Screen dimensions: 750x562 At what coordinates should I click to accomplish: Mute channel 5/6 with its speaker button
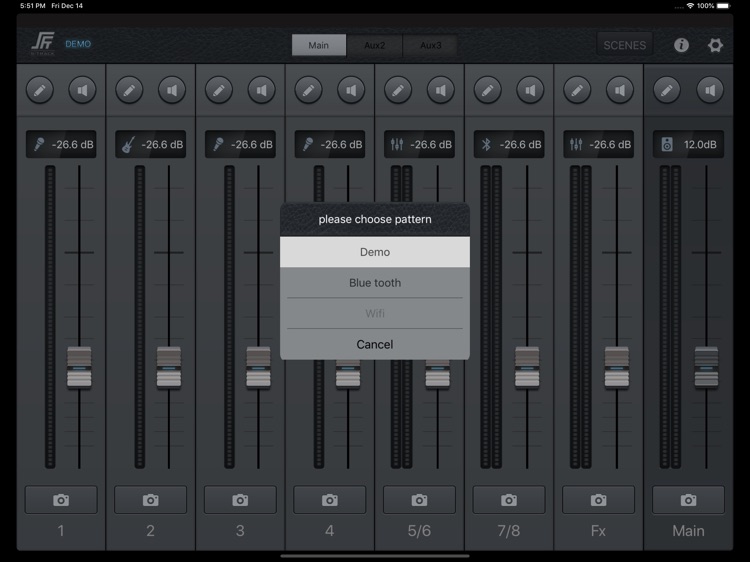point(441,90)
